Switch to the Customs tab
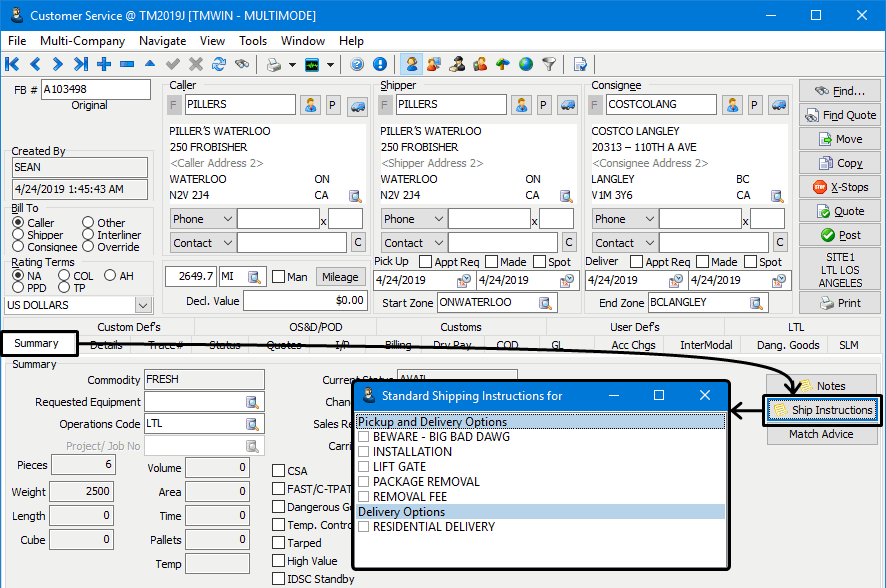 point(460,327)
